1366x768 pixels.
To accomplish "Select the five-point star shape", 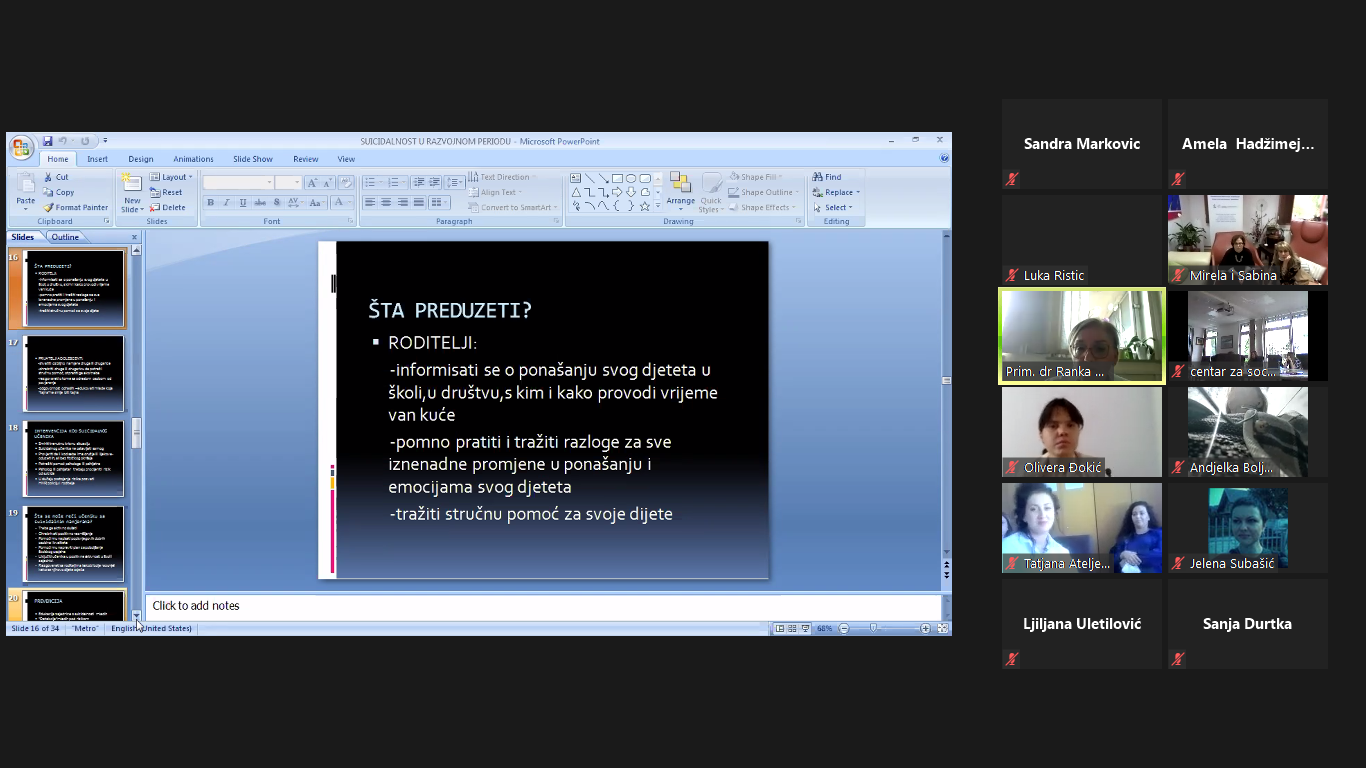I will point(645,206).
